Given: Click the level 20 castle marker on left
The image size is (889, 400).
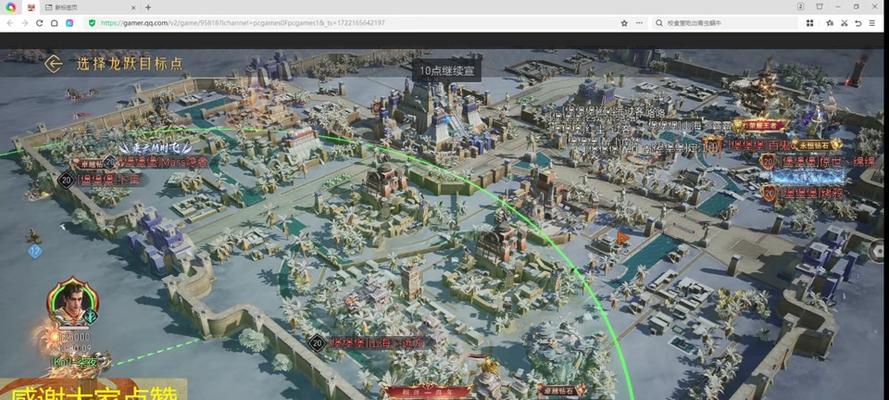Looking at the screenshot, I should [x=66, y=180].
